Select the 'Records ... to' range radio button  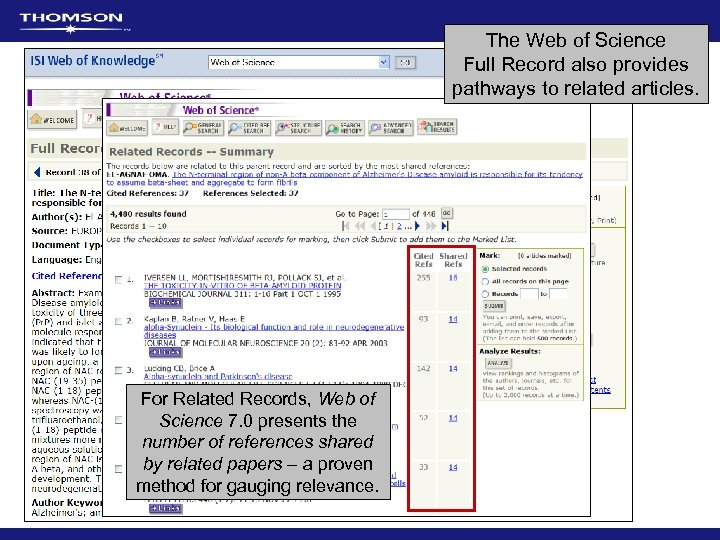pyautogui.click(x=485, y=294)
